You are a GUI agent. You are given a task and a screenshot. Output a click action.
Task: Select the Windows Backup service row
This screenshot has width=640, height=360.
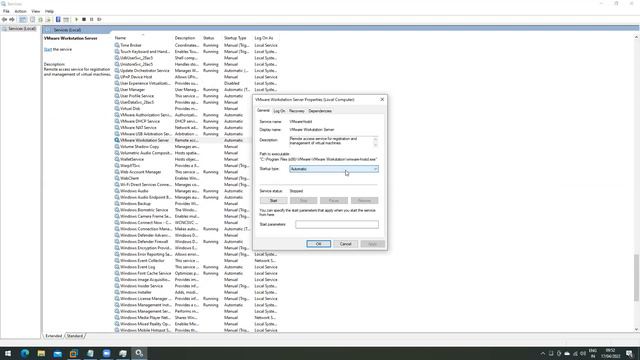click(x=183, y=204)
